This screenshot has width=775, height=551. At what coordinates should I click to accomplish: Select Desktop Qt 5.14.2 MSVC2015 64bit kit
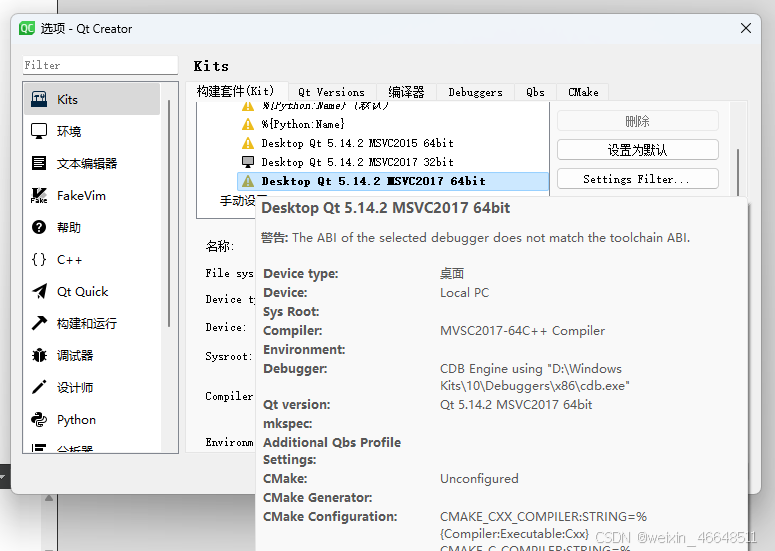click(x=357, y=143)
